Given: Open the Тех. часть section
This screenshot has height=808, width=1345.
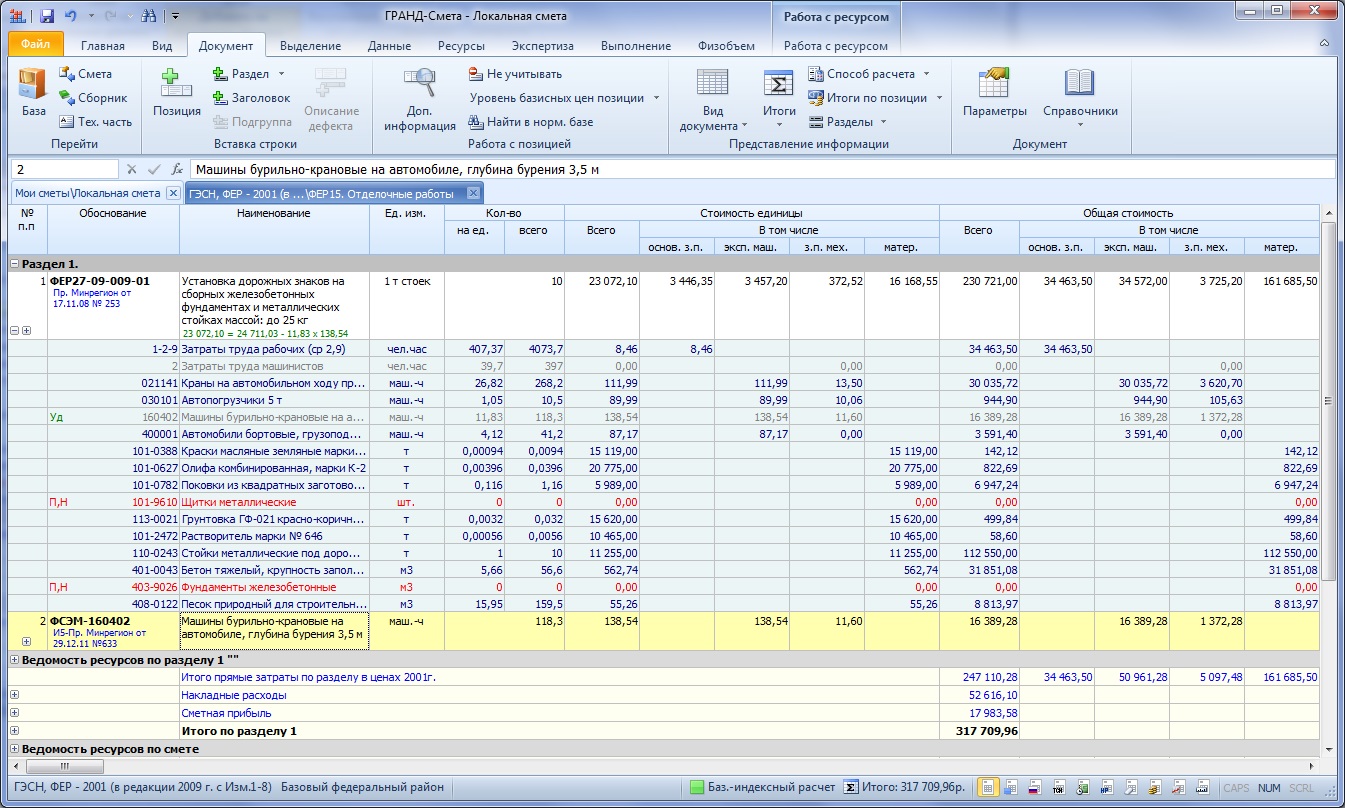Looking at the screenshot, I should tap(95, 122).
